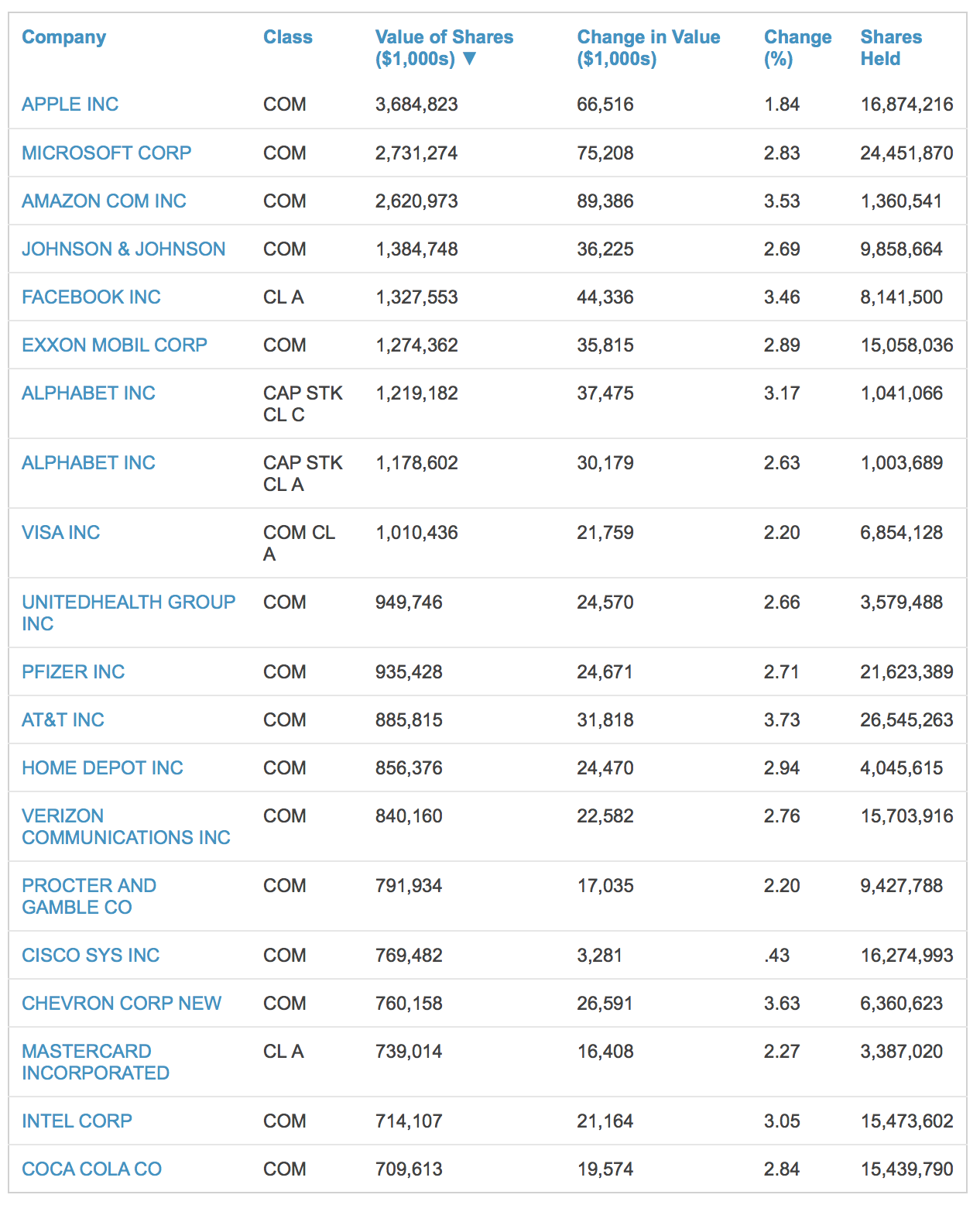Select Pfizer shares held 21,623,389
The height and width of the screenshot is (1205, 980).
[x=907, y=672]
